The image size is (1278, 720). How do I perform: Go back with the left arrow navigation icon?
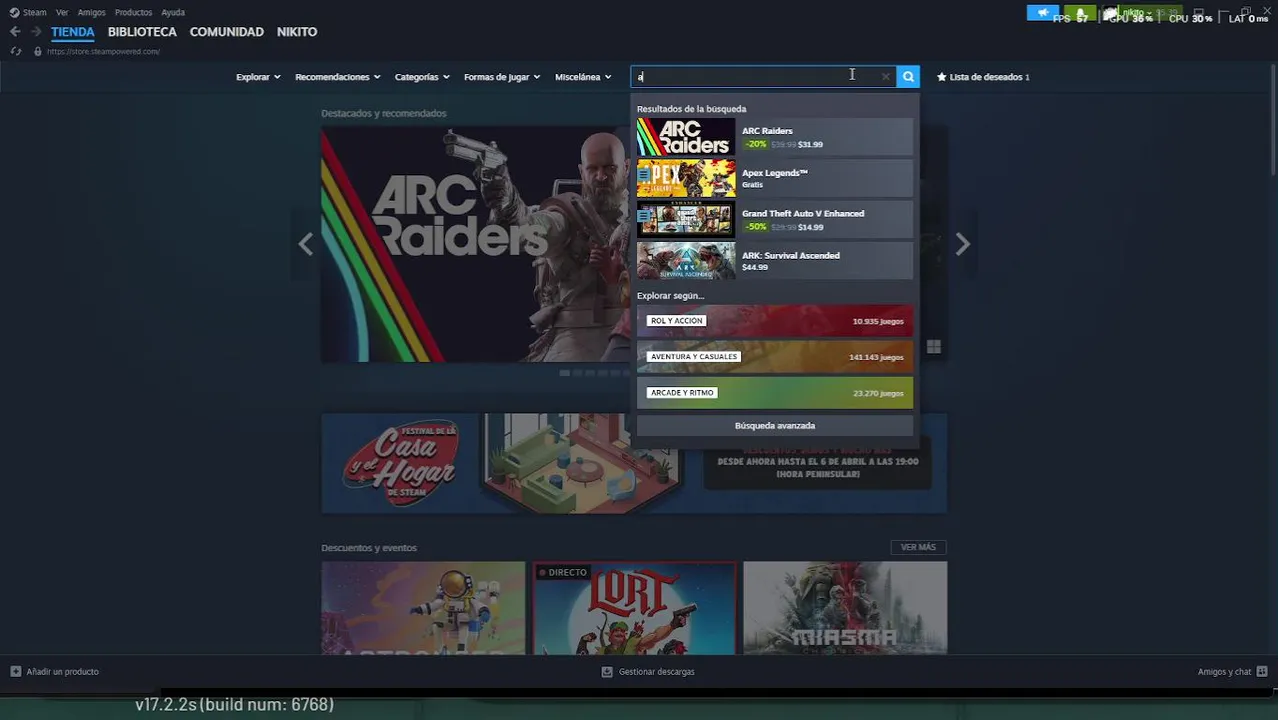[15, 32]
